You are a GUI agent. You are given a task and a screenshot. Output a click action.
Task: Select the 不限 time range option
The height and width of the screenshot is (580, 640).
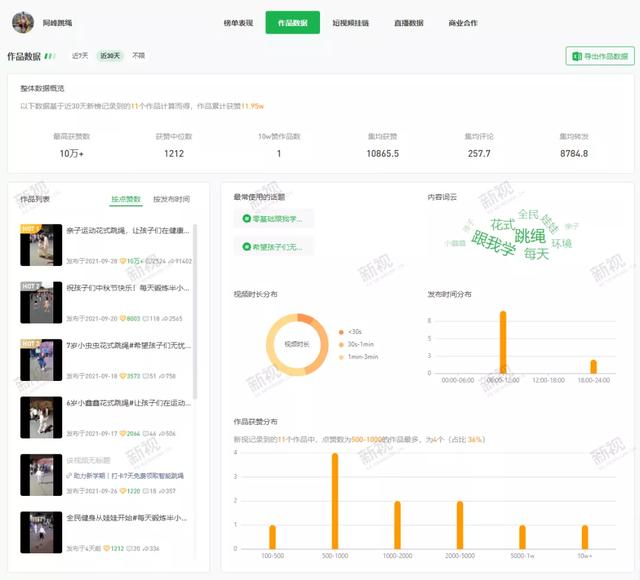click(139, 56)
